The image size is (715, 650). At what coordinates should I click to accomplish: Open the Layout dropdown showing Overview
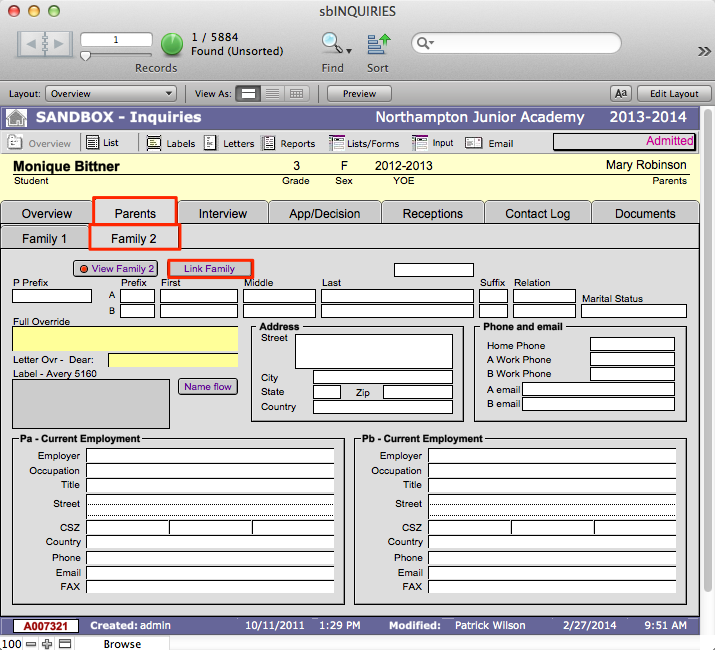[111, 93]
